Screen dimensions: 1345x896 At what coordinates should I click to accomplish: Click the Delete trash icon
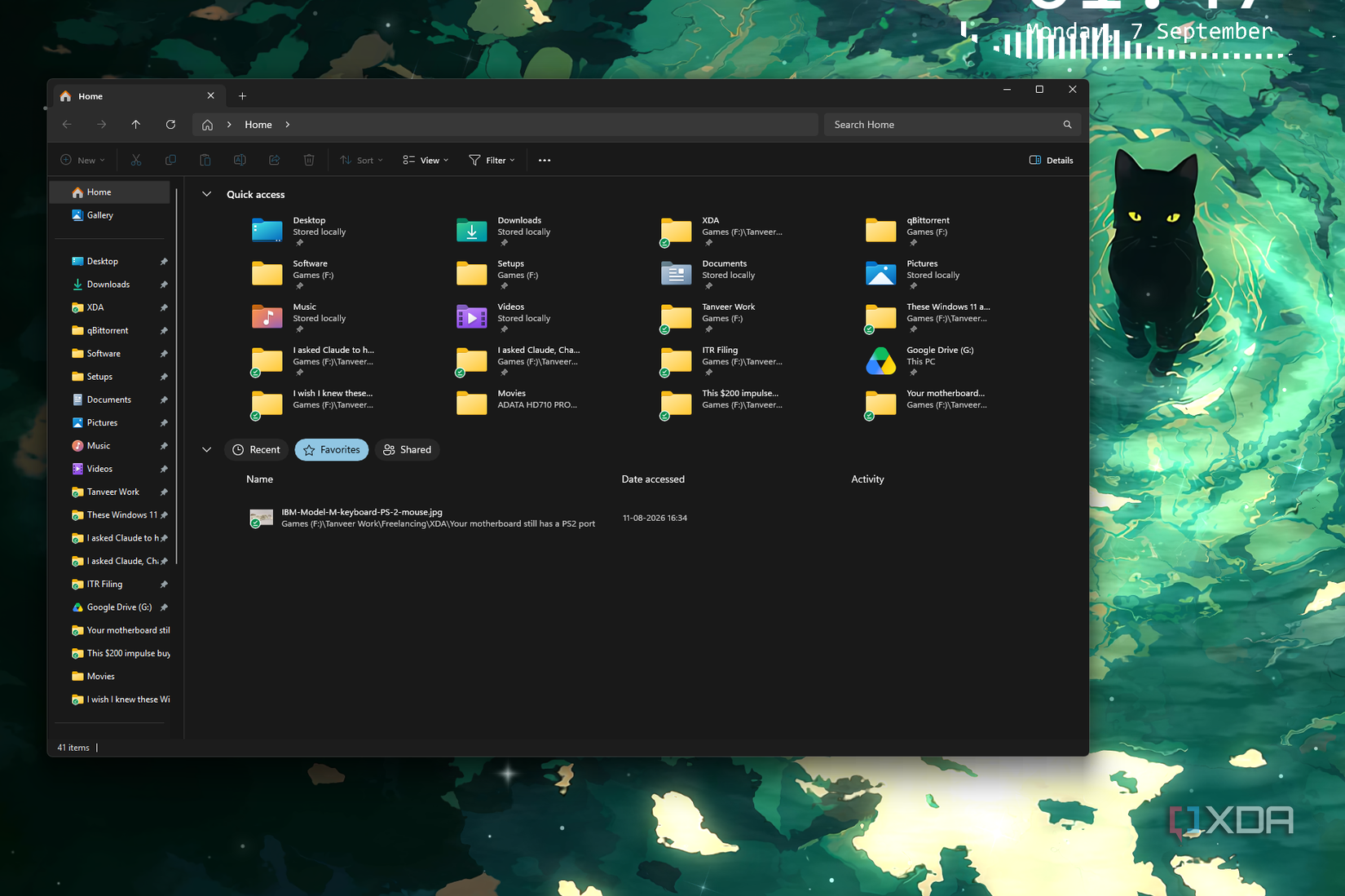(309, 160)
